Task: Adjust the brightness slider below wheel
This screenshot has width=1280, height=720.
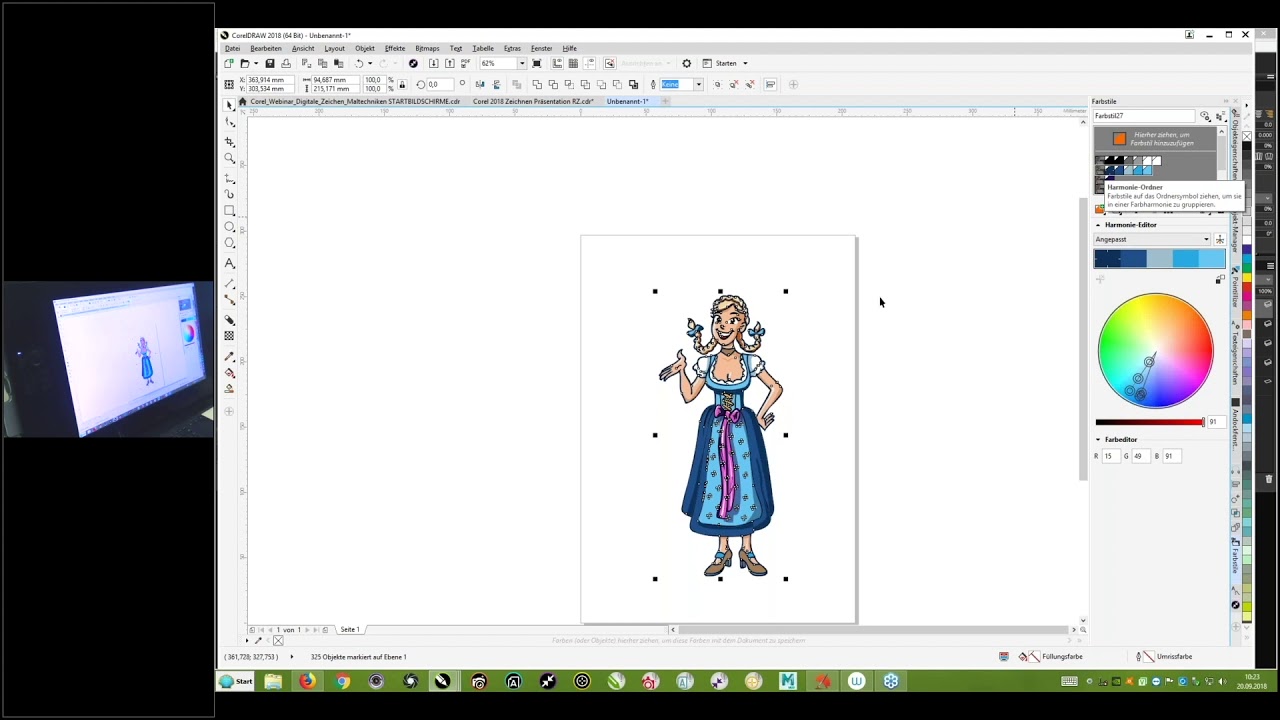Action: [1150, 422]
